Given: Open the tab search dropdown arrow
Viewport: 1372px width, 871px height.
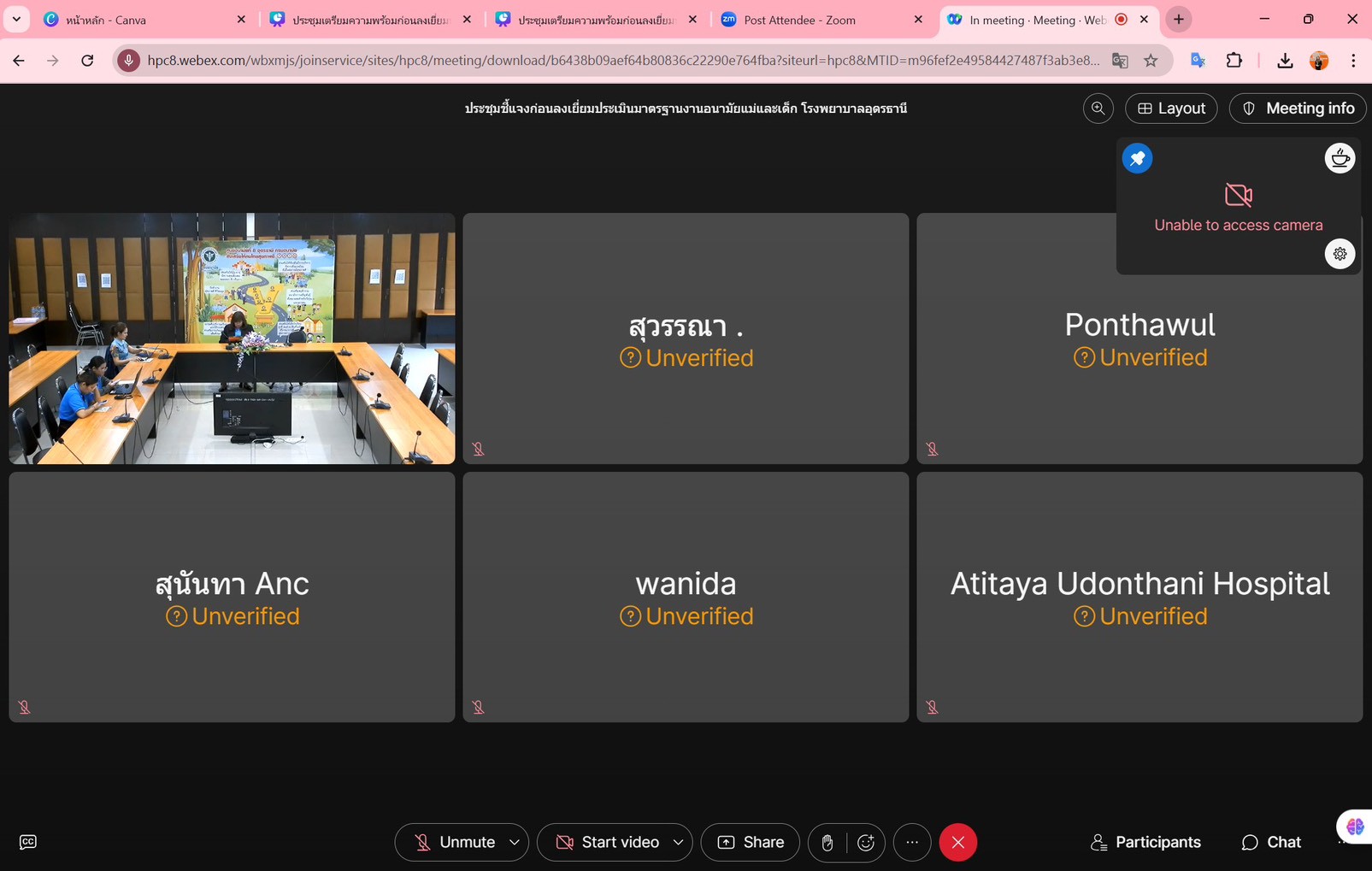Looking at the screenshot, I should [x=16, y=19].
